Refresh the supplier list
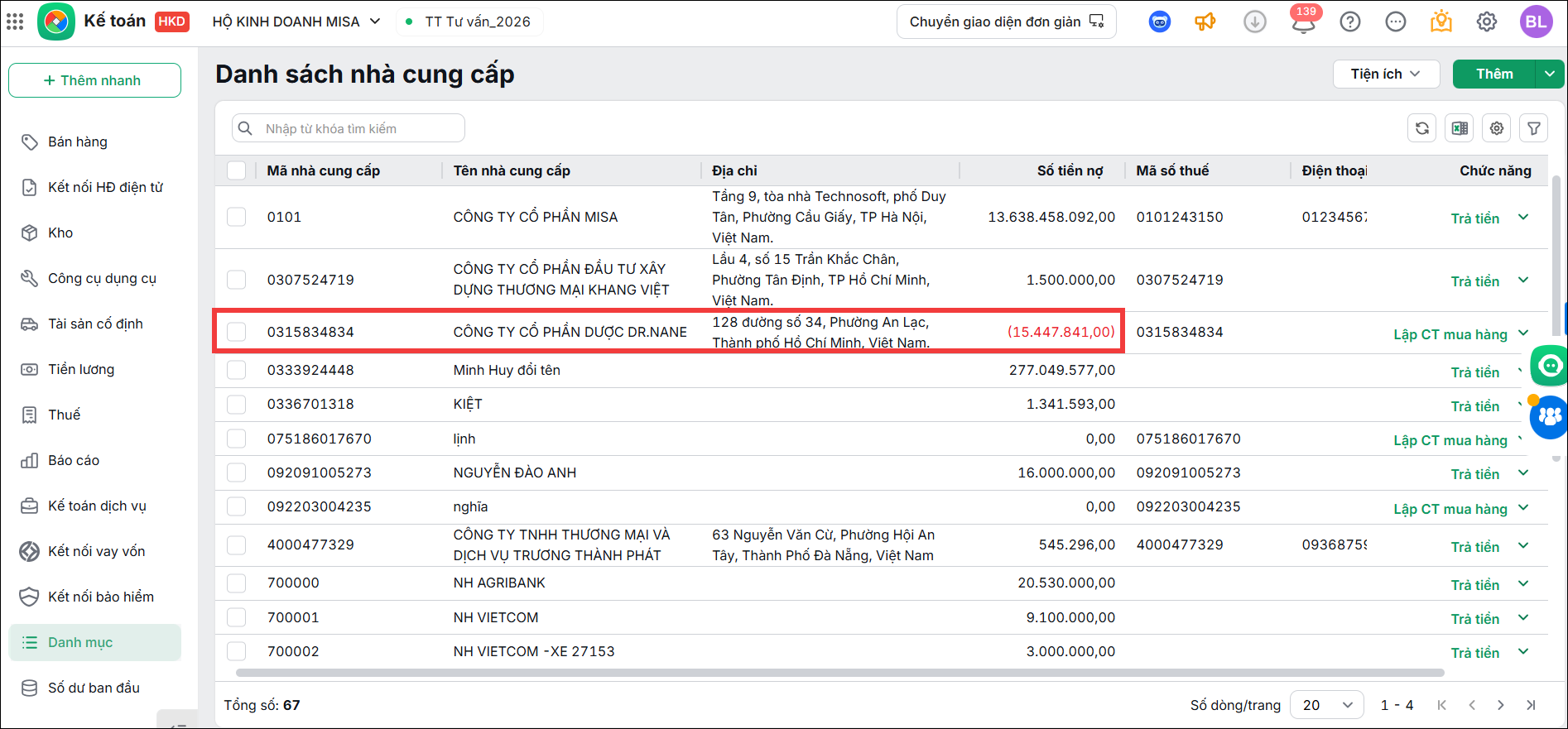 1422,128
